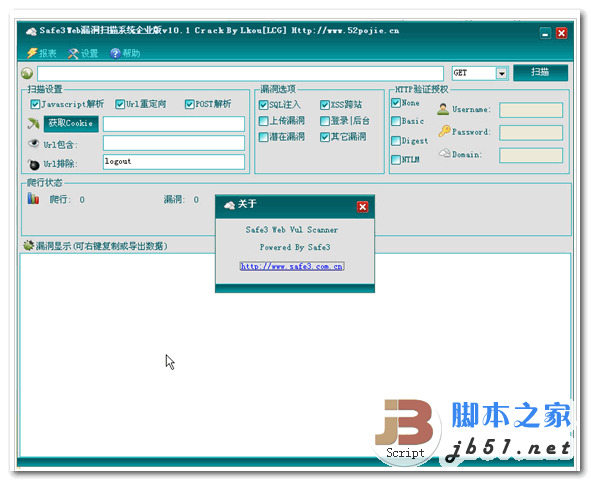Click the lightning bolt report icon

click(32, 53)
